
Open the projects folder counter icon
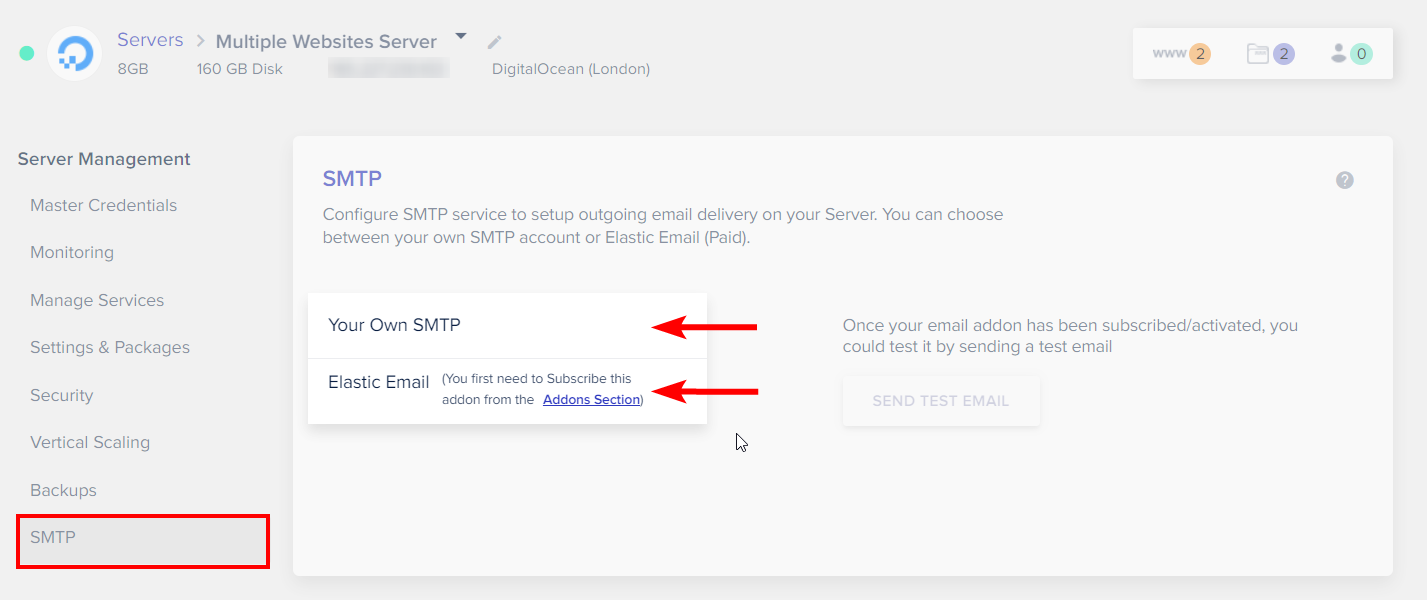tap(1270, 54)
